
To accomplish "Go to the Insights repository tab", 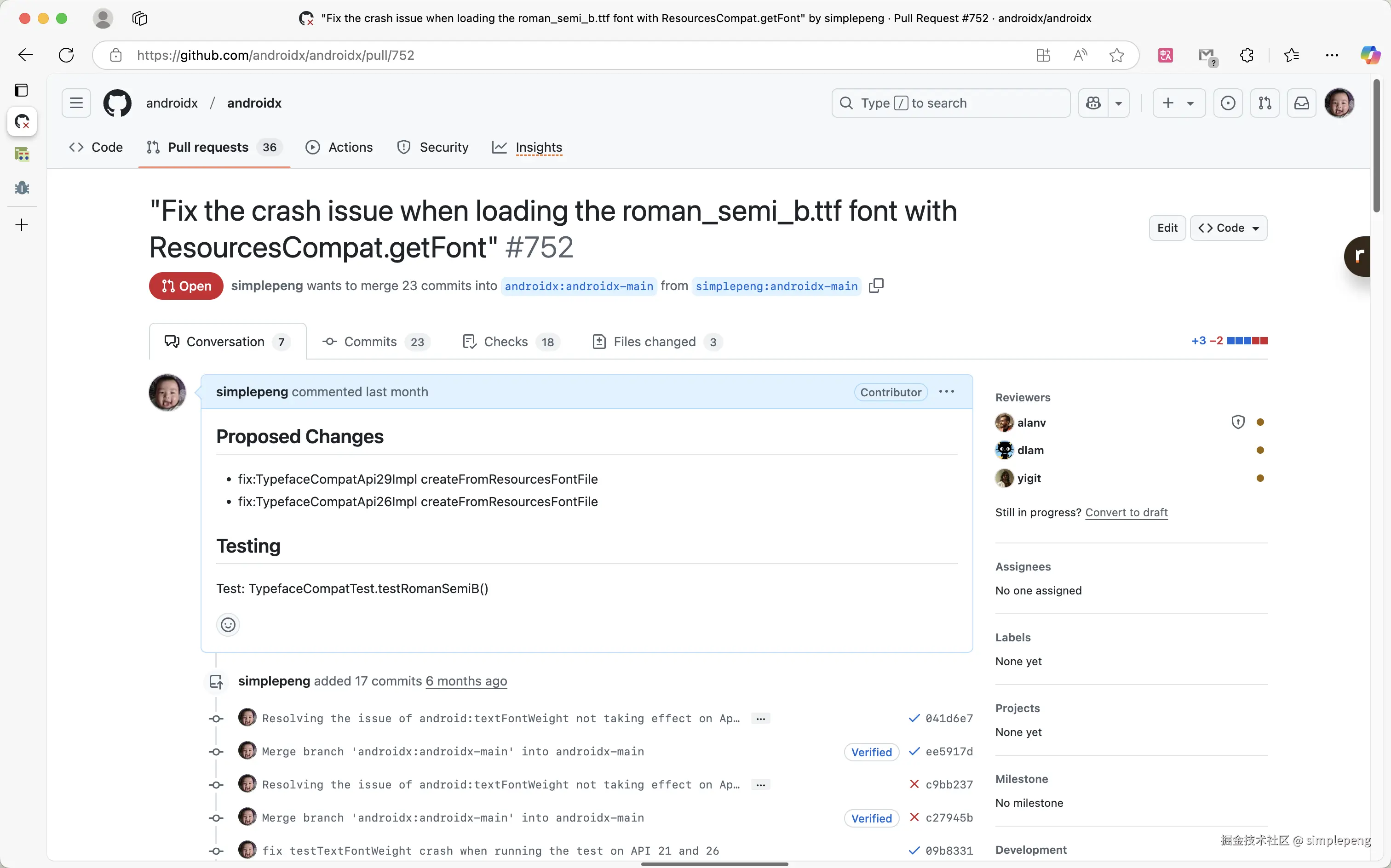I will click(538, 148).
